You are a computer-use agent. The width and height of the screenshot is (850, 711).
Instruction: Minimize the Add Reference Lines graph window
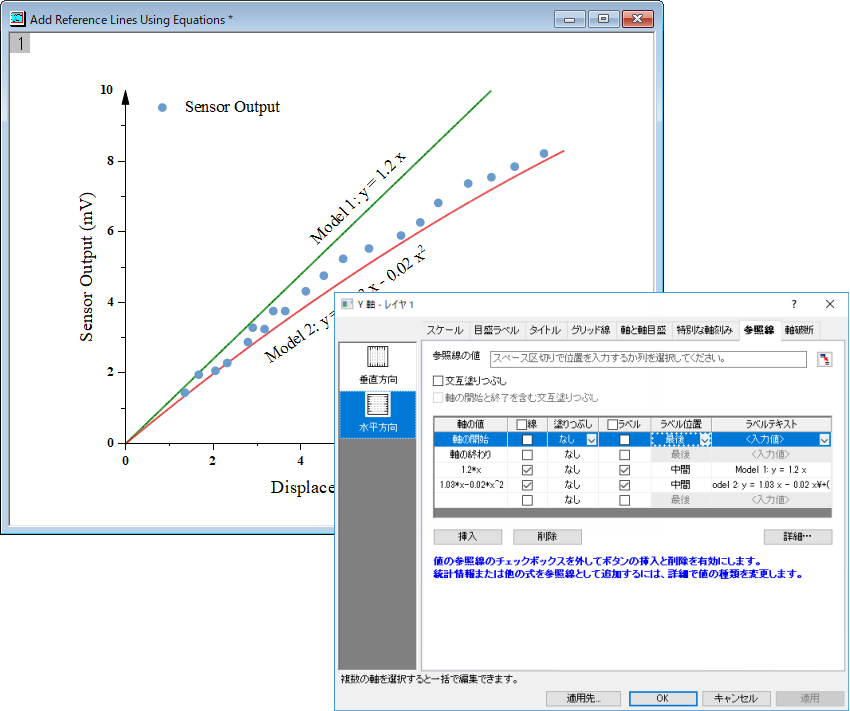tap(569, 20)
